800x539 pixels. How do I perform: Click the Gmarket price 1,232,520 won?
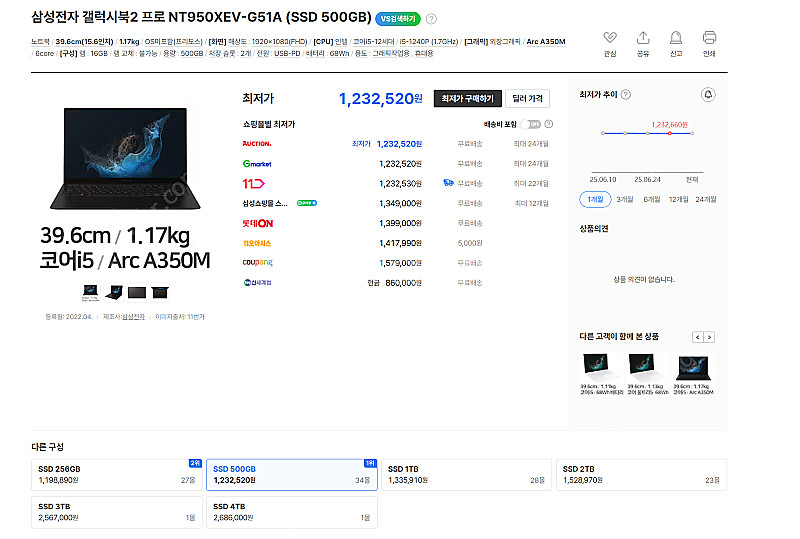point(400,164)
